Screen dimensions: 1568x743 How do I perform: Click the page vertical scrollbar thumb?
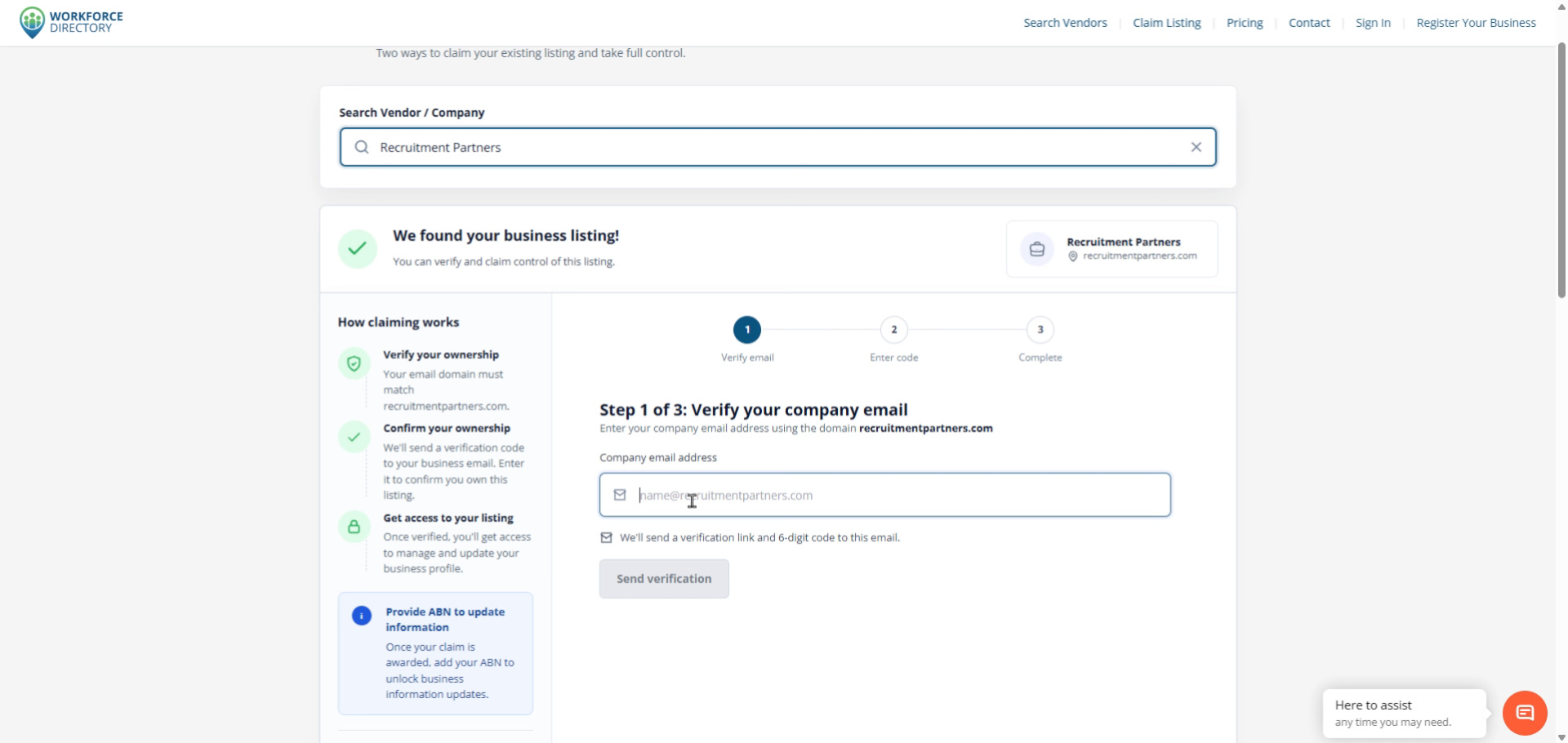tap(1561, 170)
